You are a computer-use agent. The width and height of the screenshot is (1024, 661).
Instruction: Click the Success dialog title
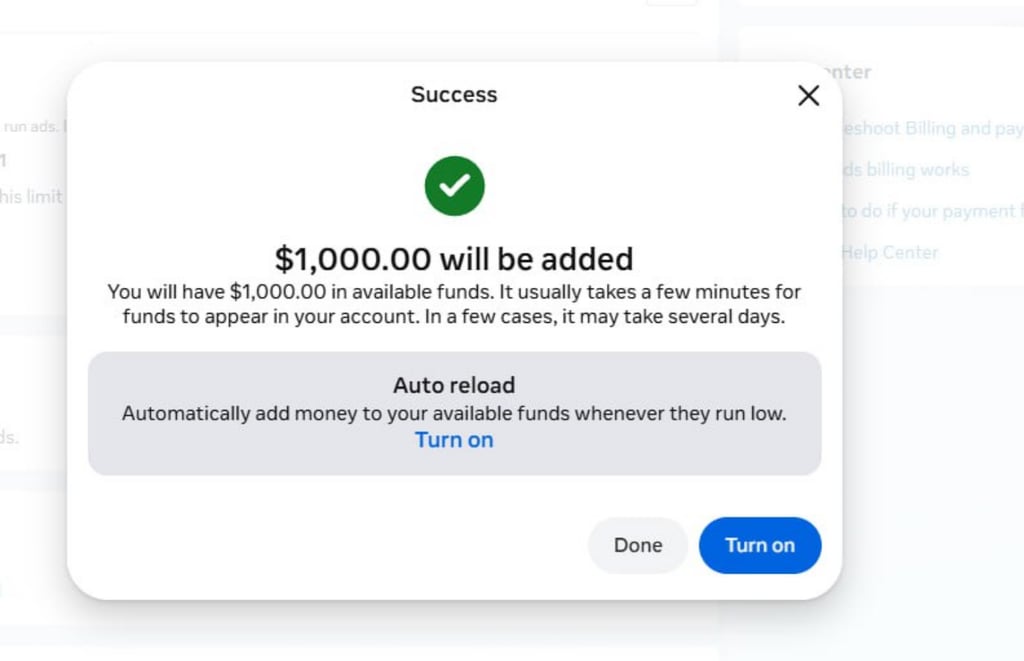tap(454, 95)
